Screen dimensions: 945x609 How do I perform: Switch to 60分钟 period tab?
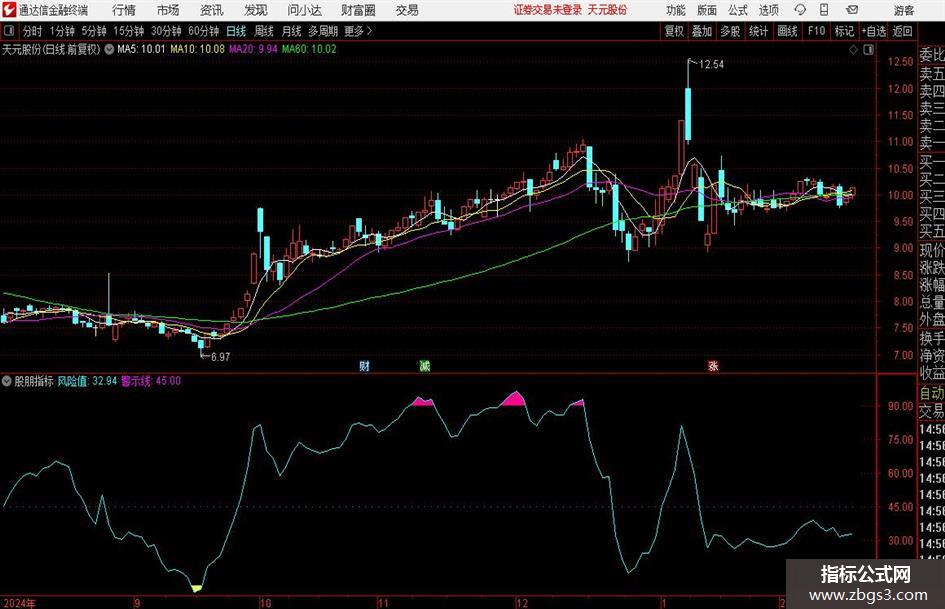[203, 31]
